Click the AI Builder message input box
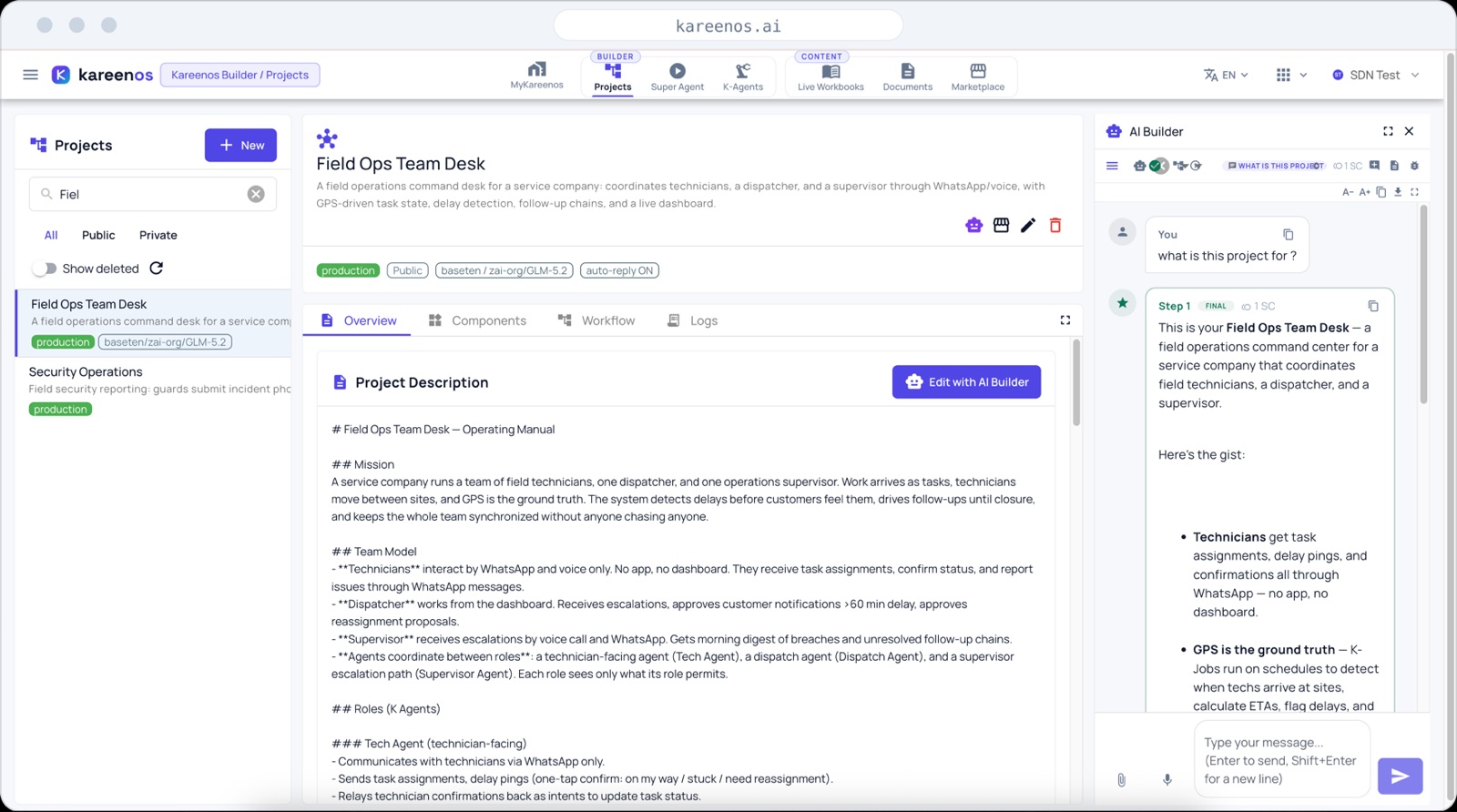Viewport: 1457px width, 812px height. (1282, 760)
